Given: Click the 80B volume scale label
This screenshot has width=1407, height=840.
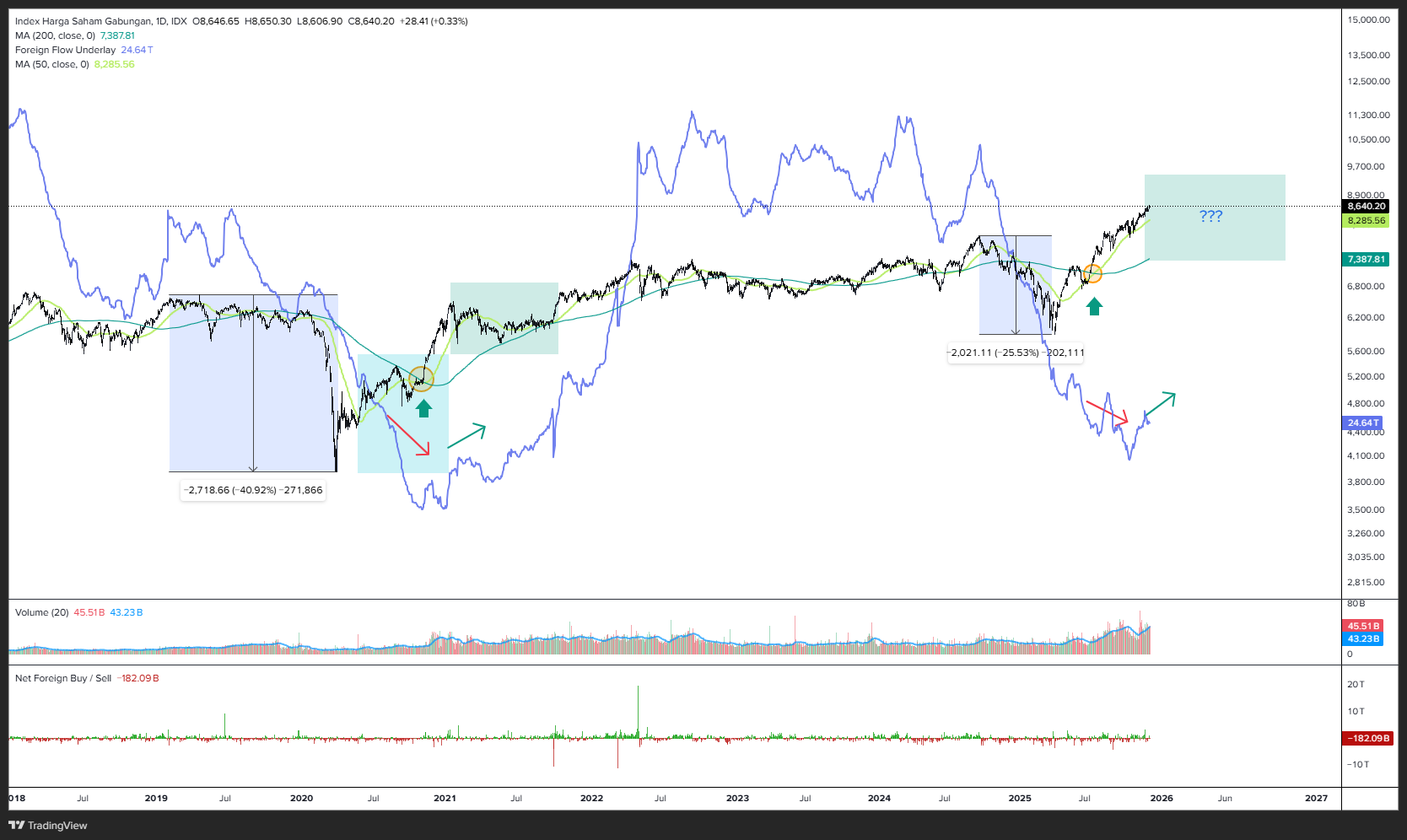Looking at the screenshot, I should coord(1356,603).
